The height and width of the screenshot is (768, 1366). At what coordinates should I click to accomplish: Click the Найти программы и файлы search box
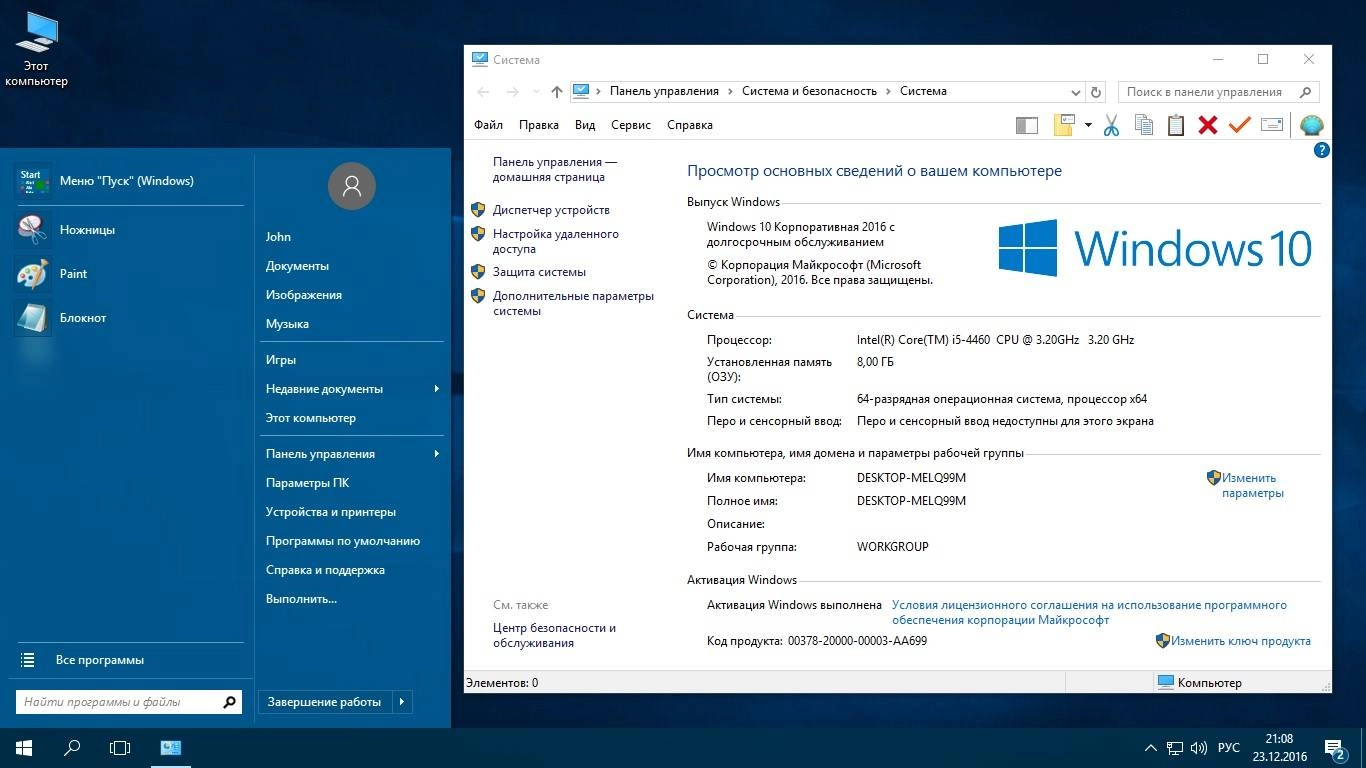[129, 702]
